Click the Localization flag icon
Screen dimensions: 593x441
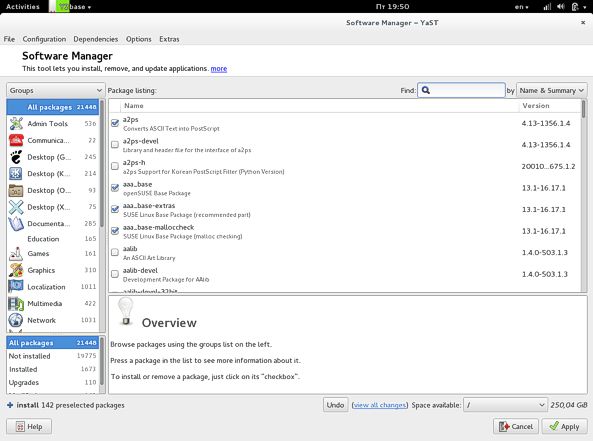(16, 287)
